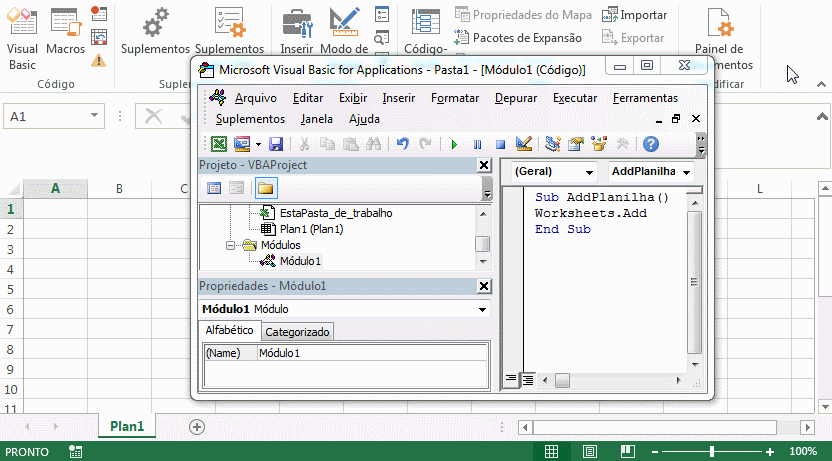Click the blue Help question mark icon
This screenshot has width=832, height=461.
click(x=650, y=144)
